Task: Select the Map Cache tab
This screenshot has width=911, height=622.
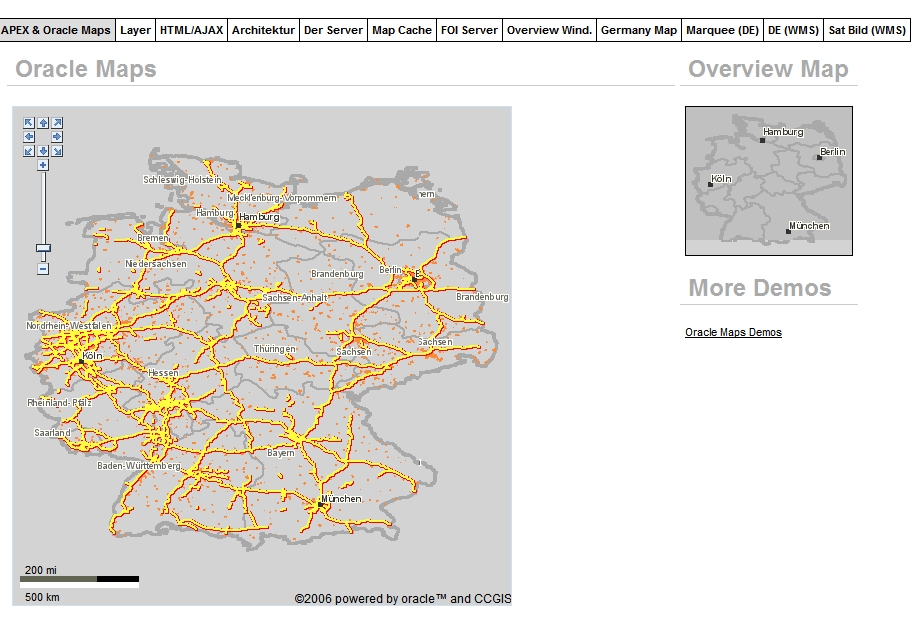Action: [x=402, y=30]
